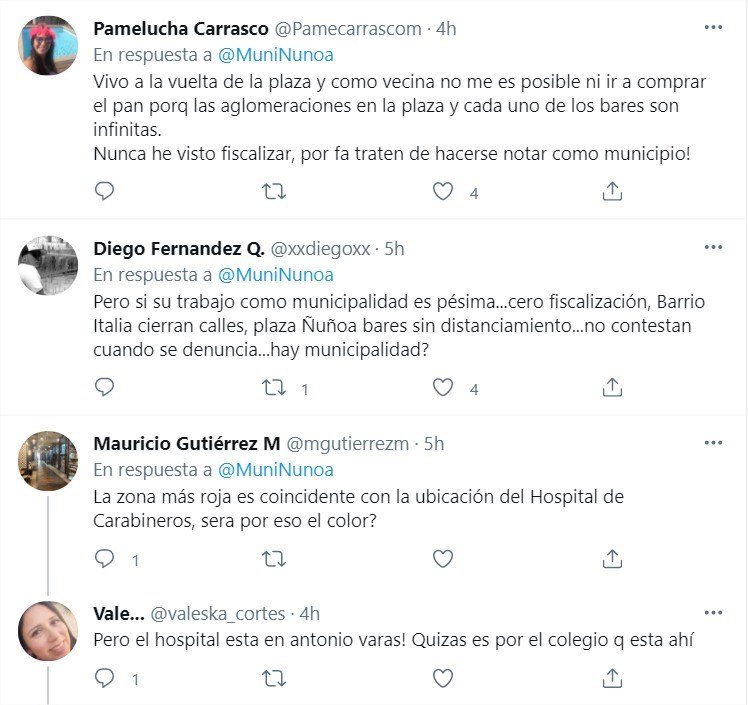748x705 pixels.
Task: Retweet Diego Fernandez Q.'s tweet
Action: (x=273, y=387)
